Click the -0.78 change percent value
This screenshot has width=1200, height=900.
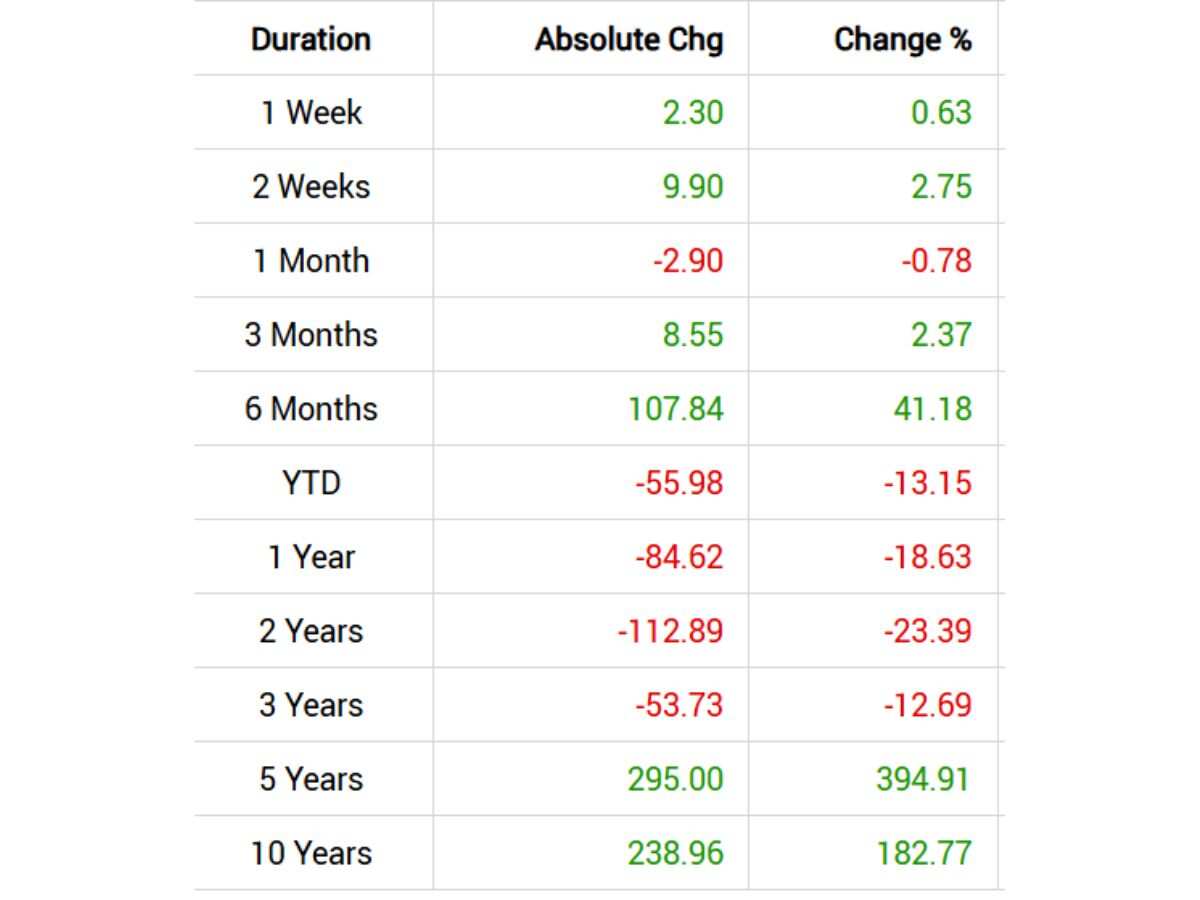tap(936, 261)
